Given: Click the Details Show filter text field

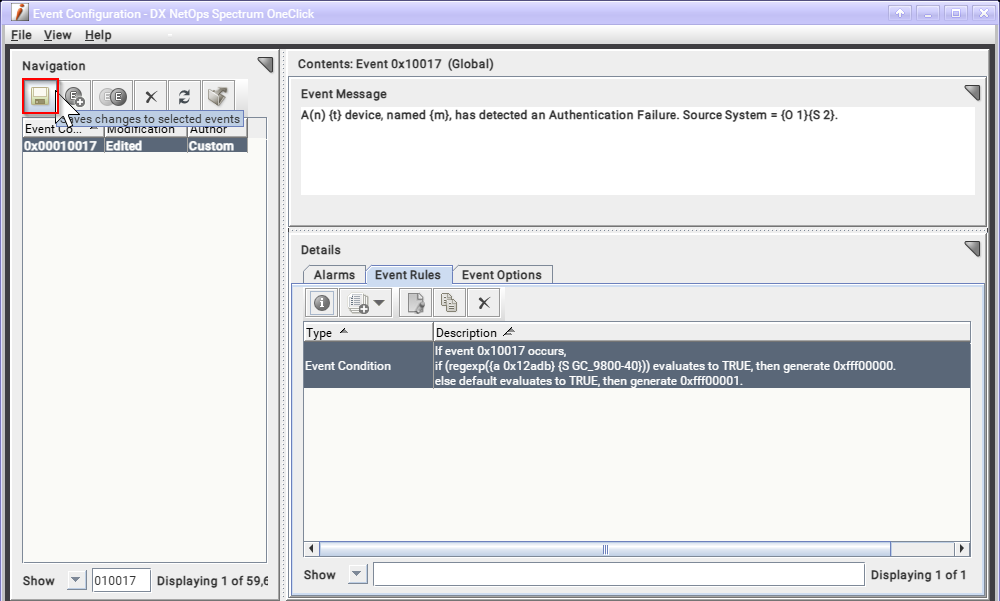Looking at the screenshot, I should coord(619,574).
